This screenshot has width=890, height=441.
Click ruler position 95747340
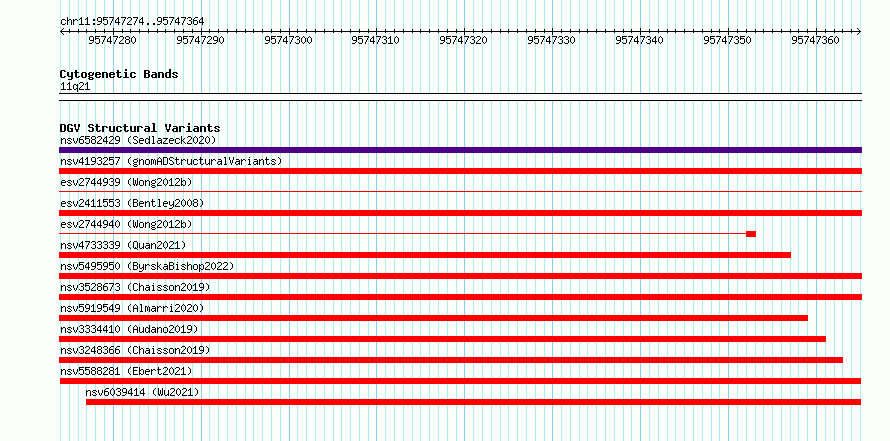(640, 40)
